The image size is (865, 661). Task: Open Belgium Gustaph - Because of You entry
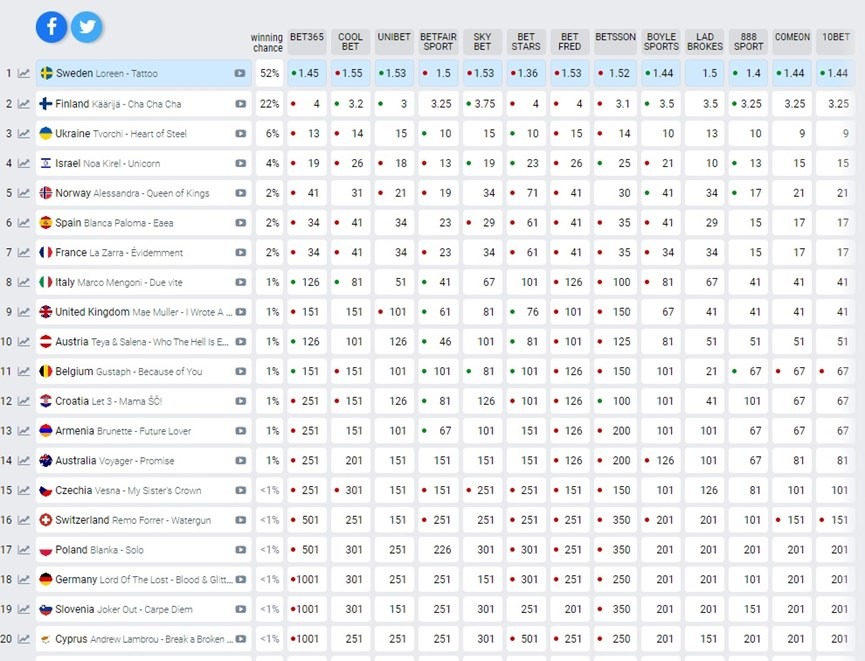point(143,371)
